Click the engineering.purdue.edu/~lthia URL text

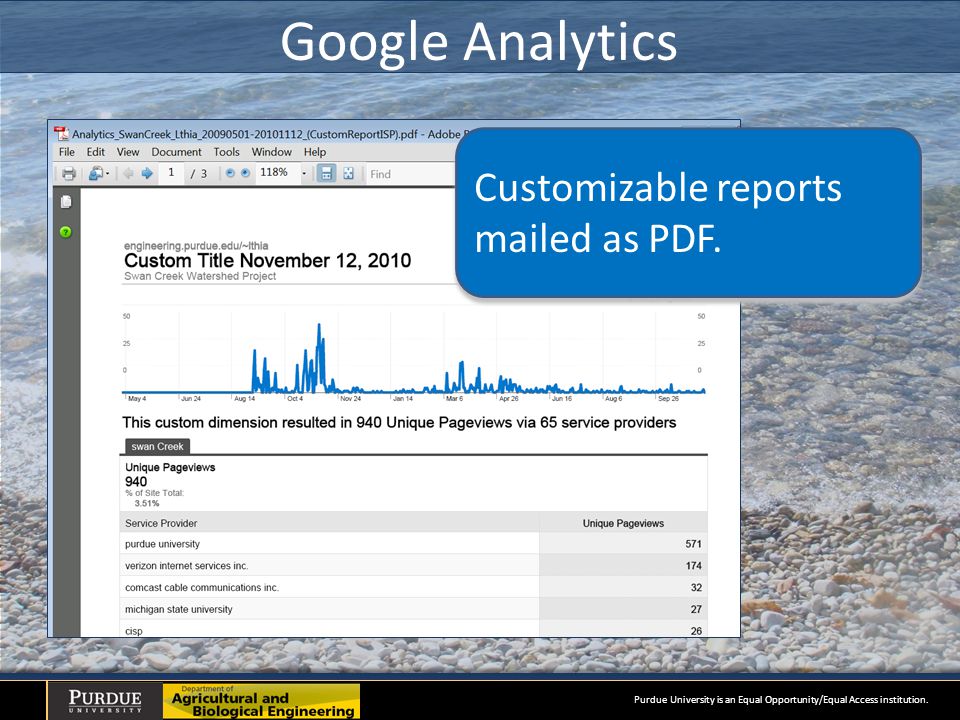196,246
